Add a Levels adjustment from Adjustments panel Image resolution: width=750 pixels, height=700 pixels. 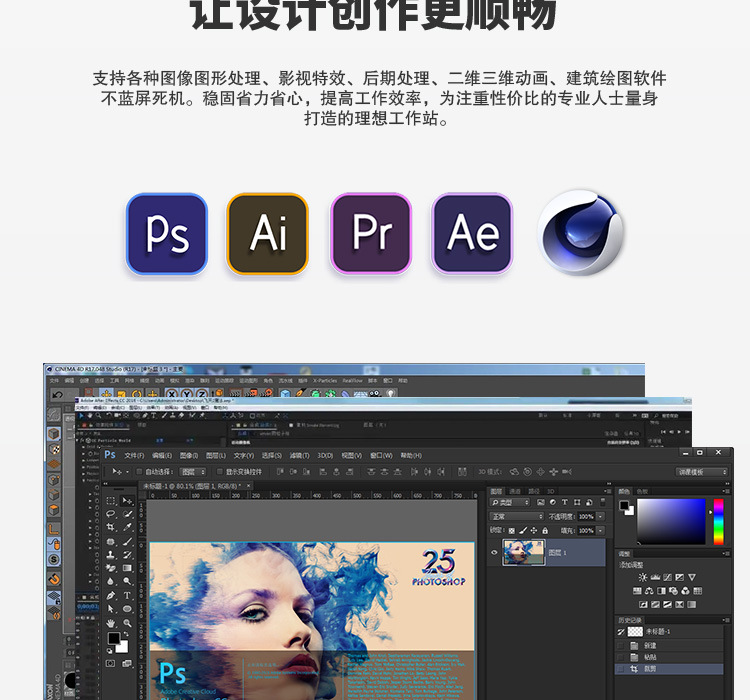click(x=655, y=578)
